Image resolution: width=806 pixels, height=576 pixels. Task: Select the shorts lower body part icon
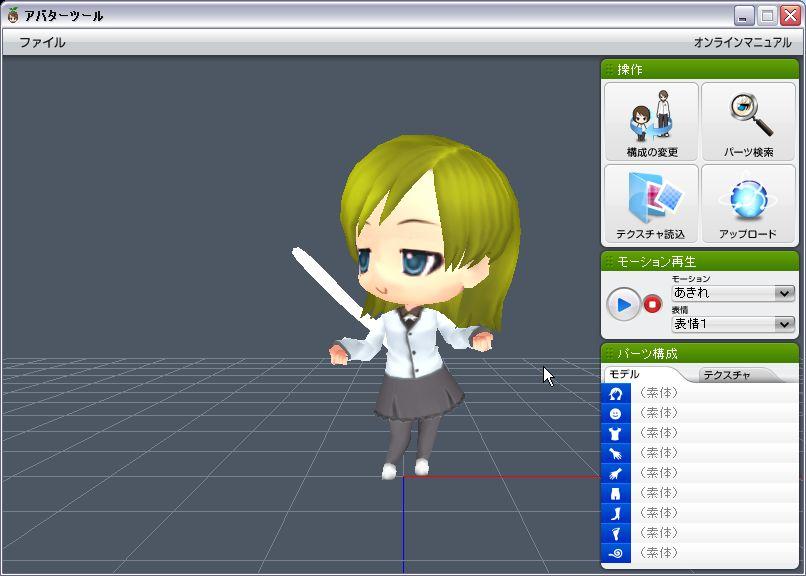pyautogui.click(x=616, y=493)
